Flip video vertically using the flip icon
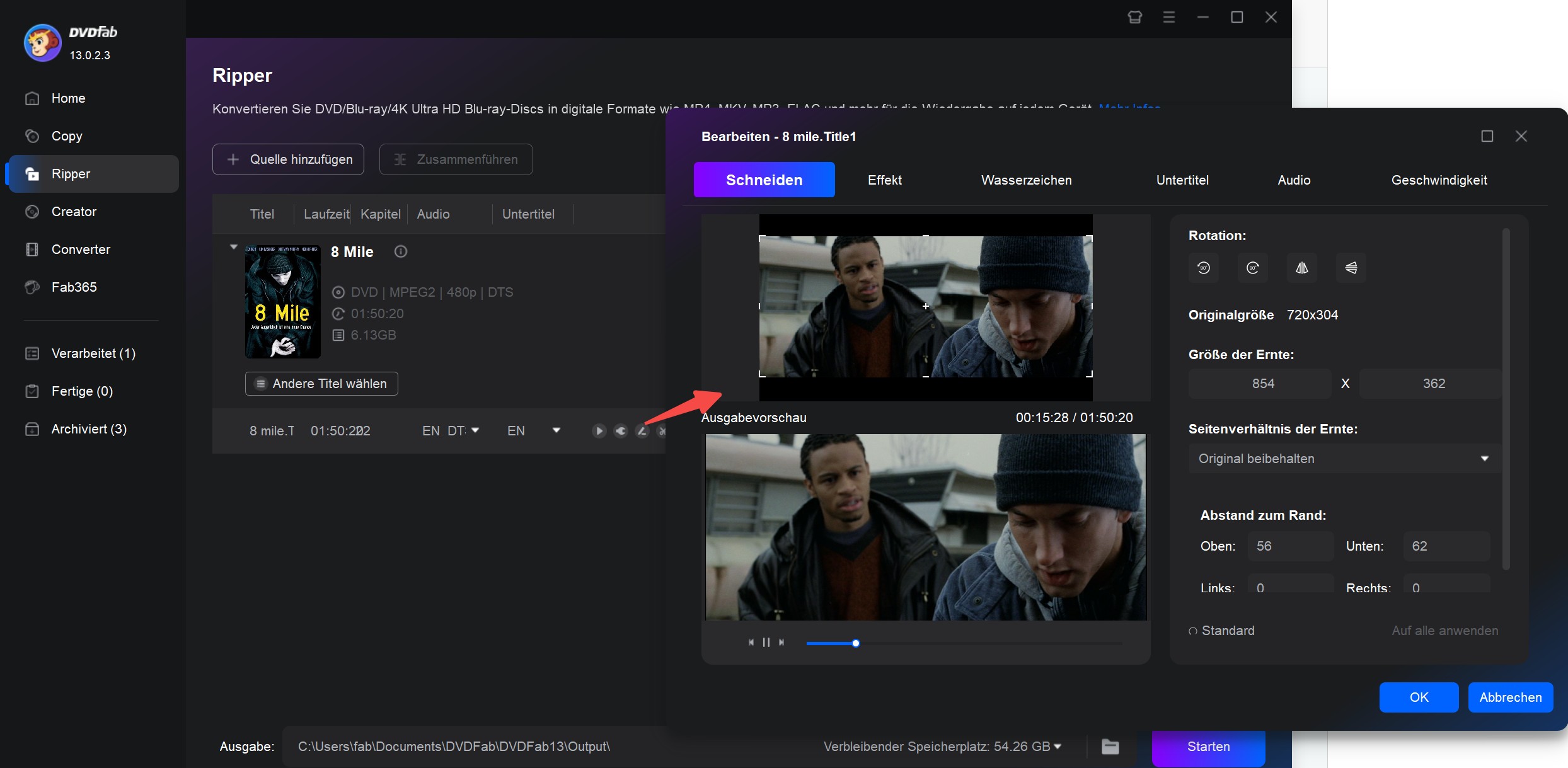 (x=1351, y=268)
